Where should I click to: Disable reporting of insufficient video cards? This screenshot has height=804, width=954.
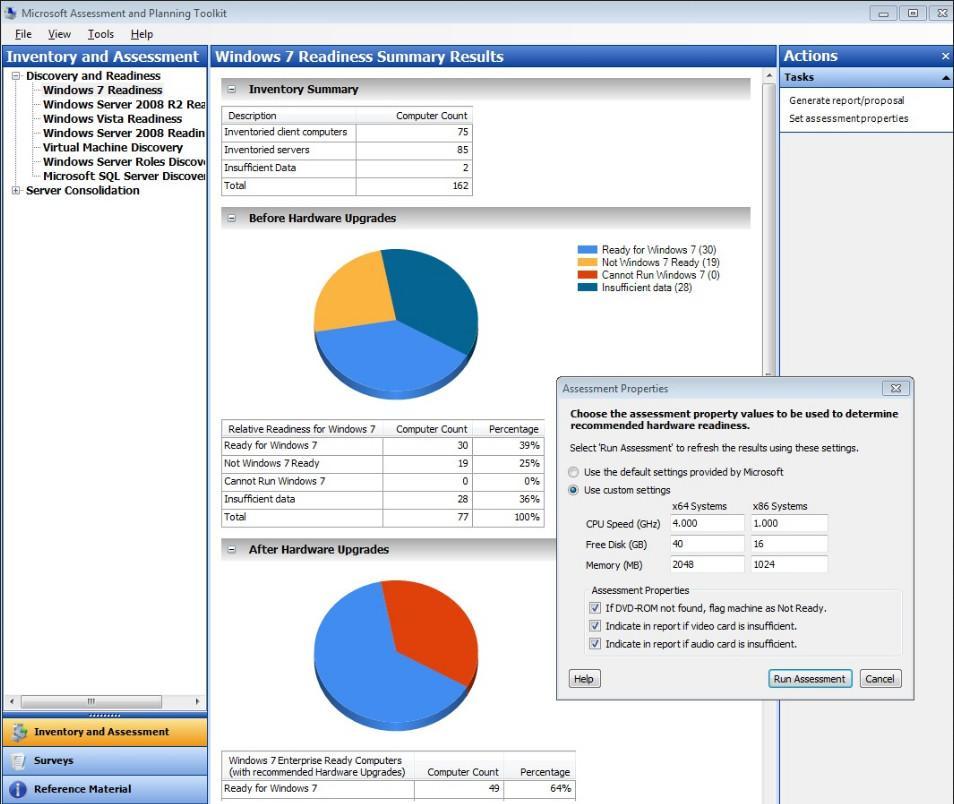coord(595,624)
